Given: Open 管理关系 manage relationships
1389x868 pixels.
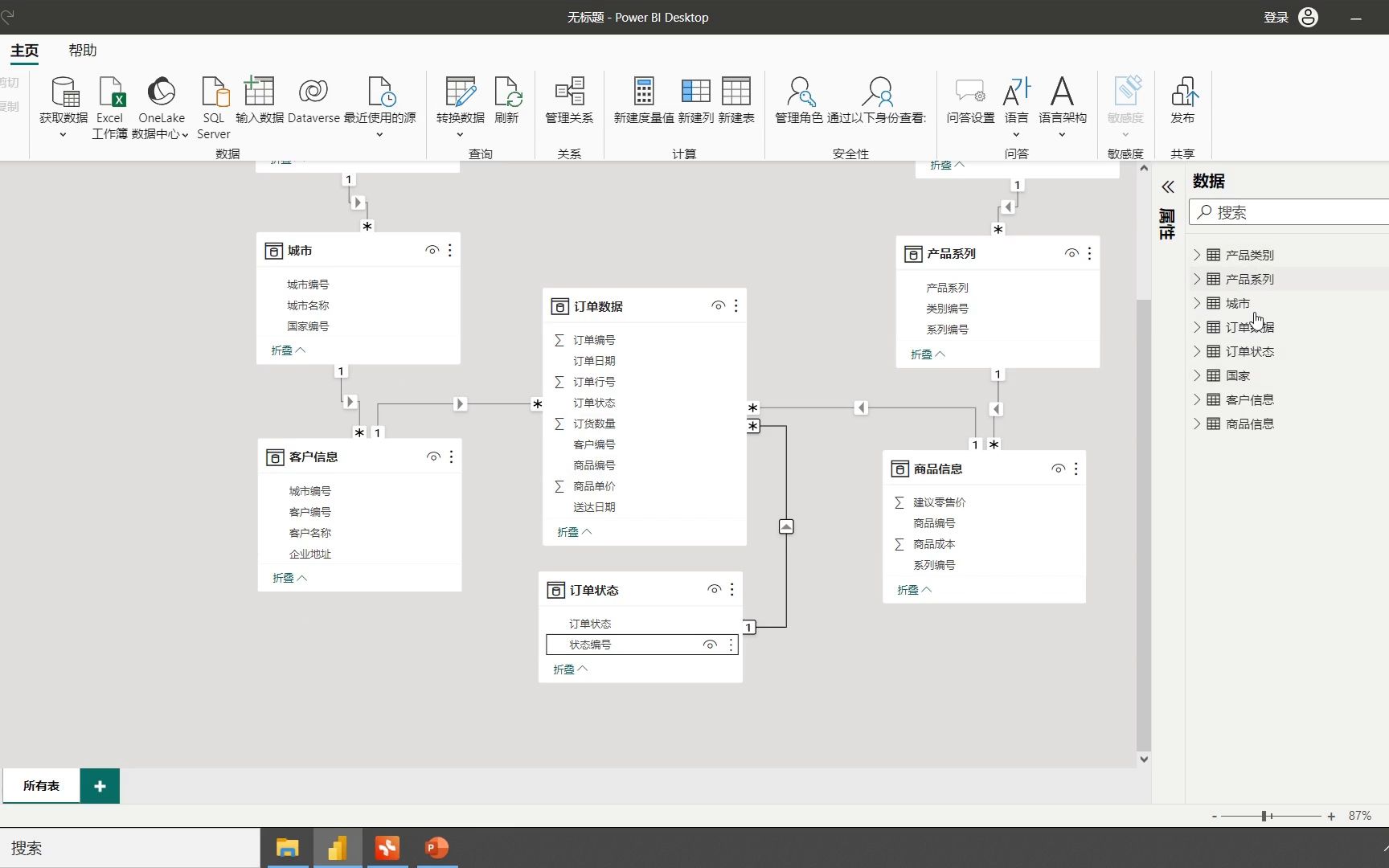Looking at the screenshot, I should pos(569,100).
